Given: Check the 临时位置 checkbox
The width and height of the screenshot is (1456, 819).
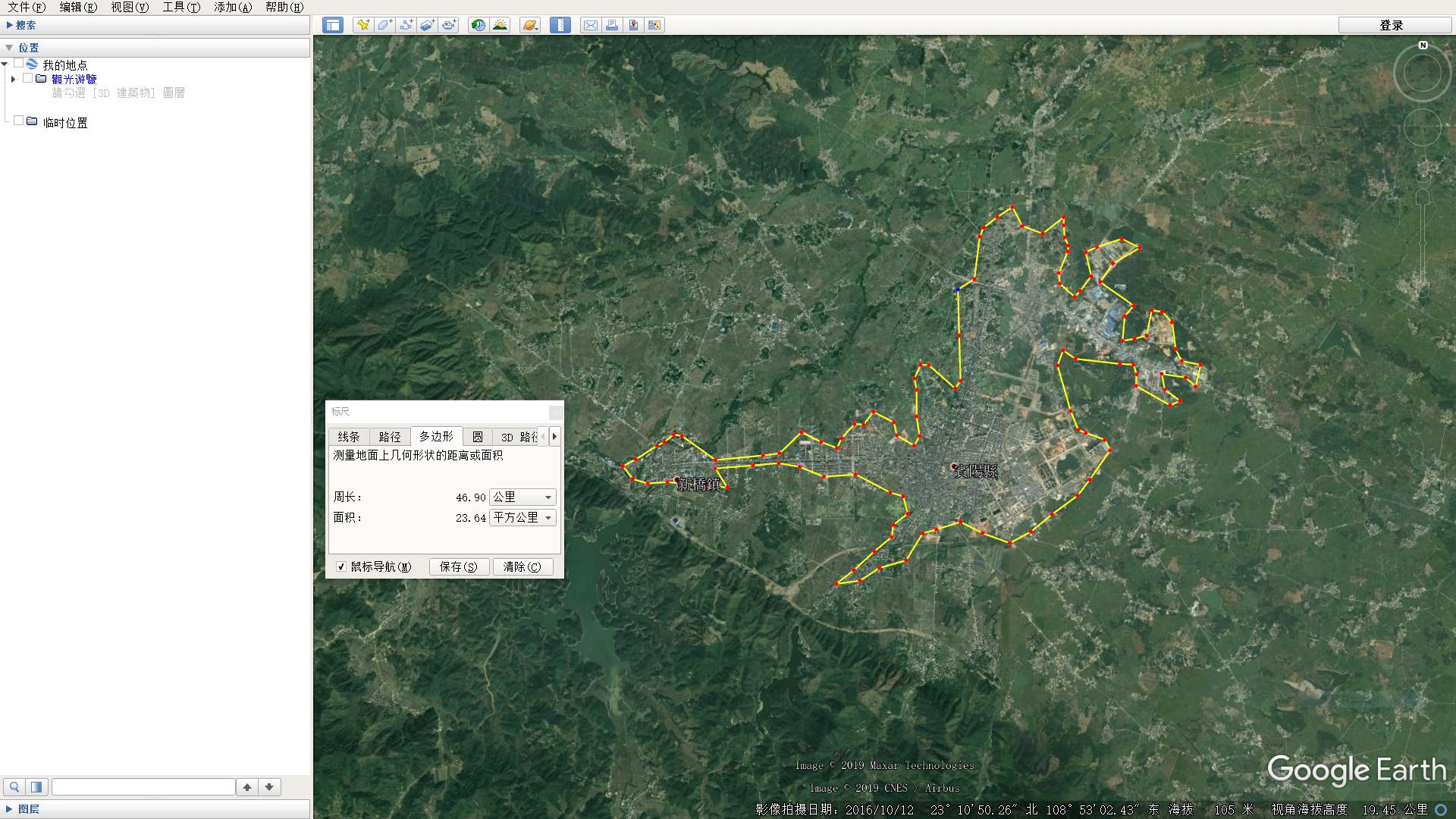Looking at the screenshot, I should click(19, 121).
